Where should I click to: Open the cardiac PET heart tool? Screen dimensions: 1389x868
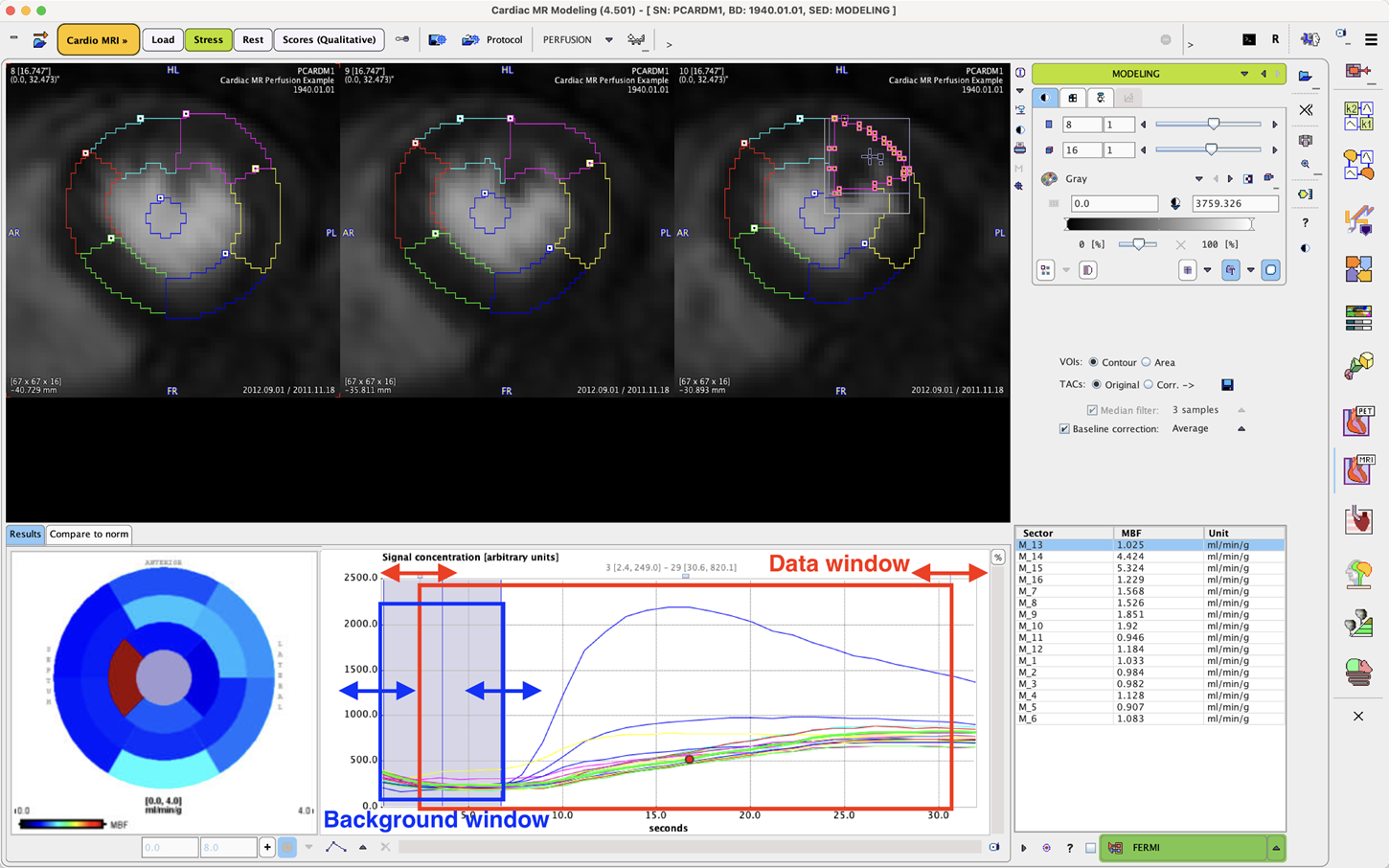[1358, 421]
